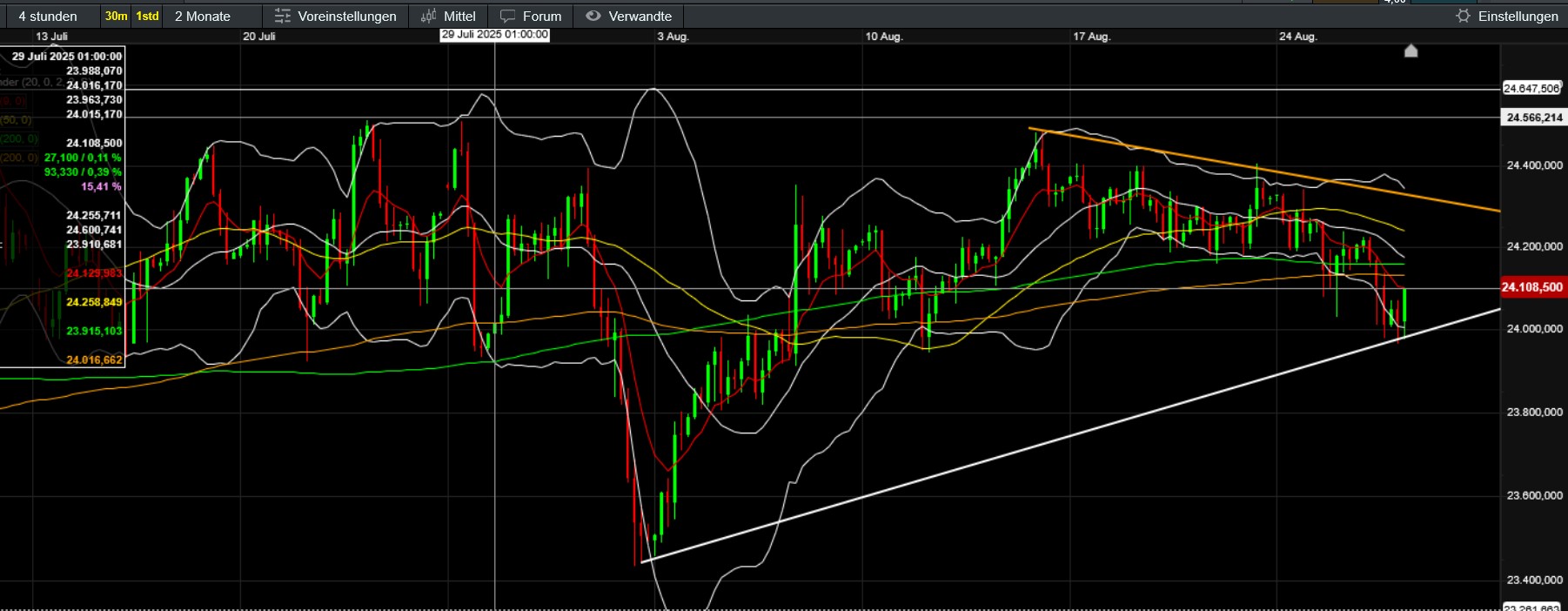This screenshot has width=1568, height=611.
Task: Click the 23.800,000 price axis label
Action: click(1534, 413)
